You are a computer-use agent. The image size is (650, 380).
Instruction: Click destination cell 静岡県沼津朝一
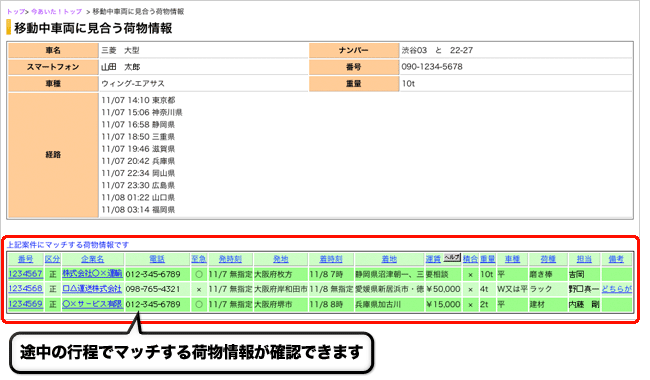coord(389,274)
